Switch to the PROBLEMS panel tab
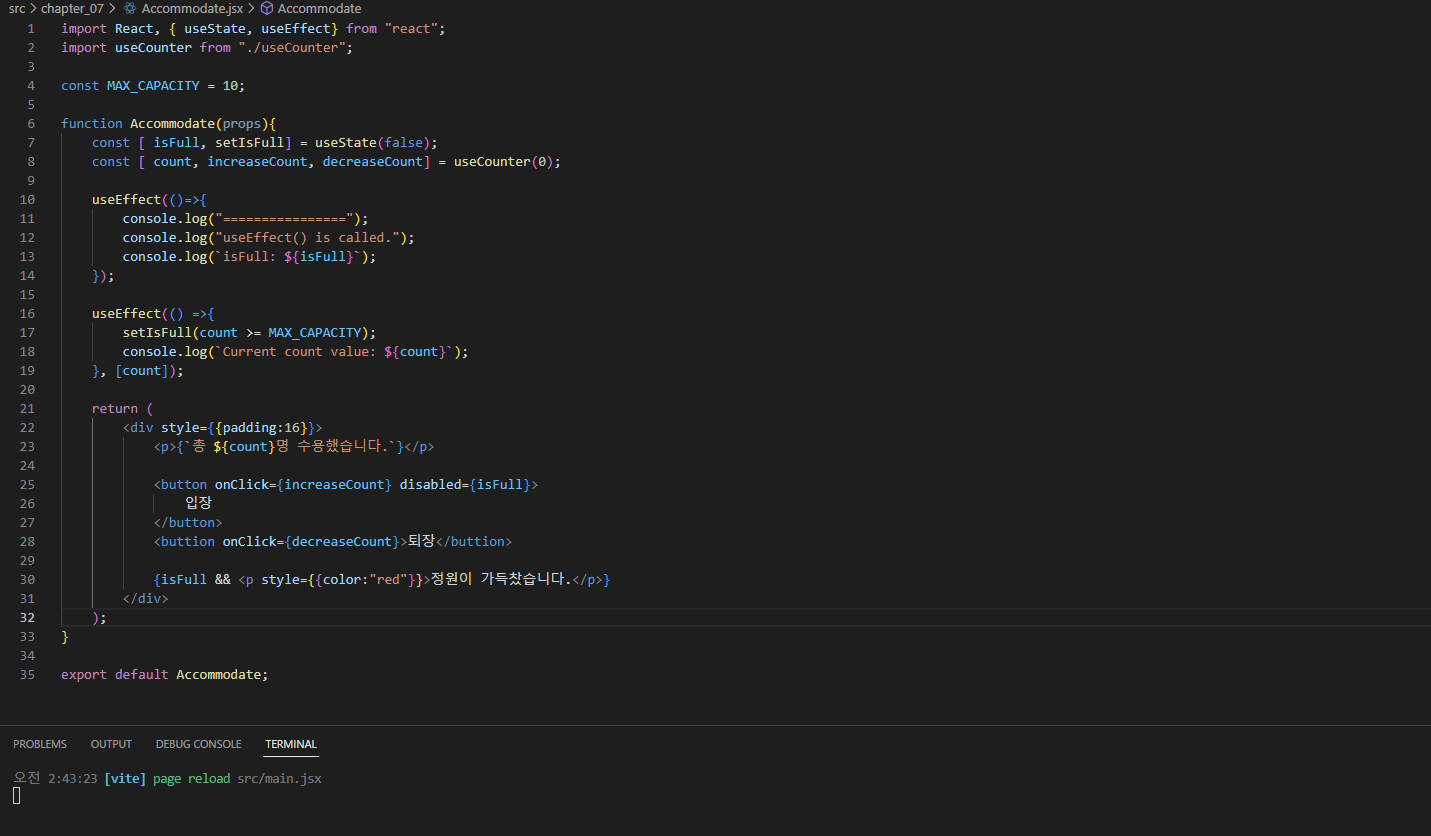The width and height of the screenshot is (1431, 836). click(x=40, y=744)
